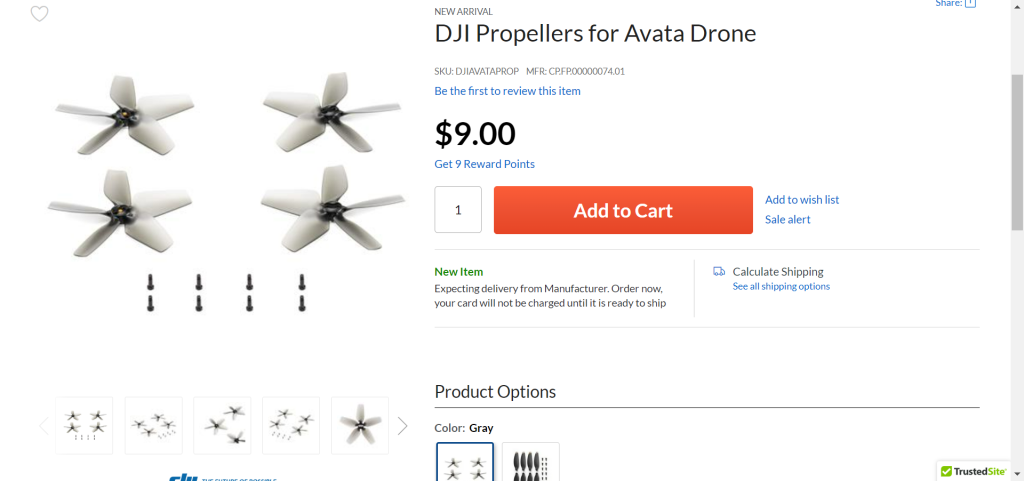
Task: Show previous thumbnails with left chevron
Action: (x=43, y=426)
